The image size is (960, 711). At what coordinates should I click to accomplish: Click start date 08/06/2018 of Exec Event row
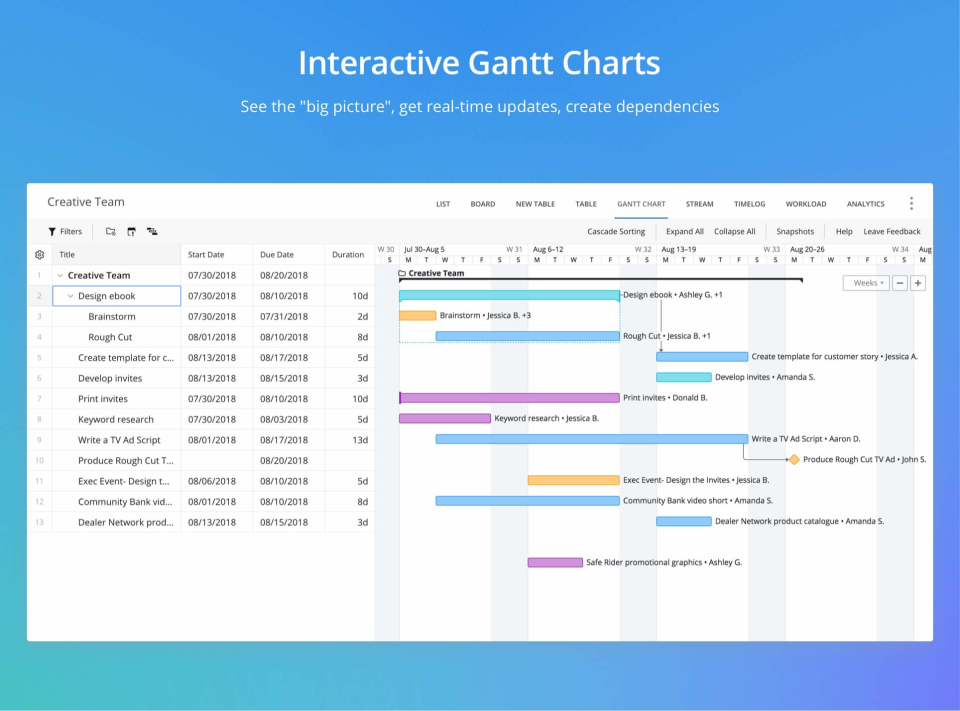[x=212, y=481]
